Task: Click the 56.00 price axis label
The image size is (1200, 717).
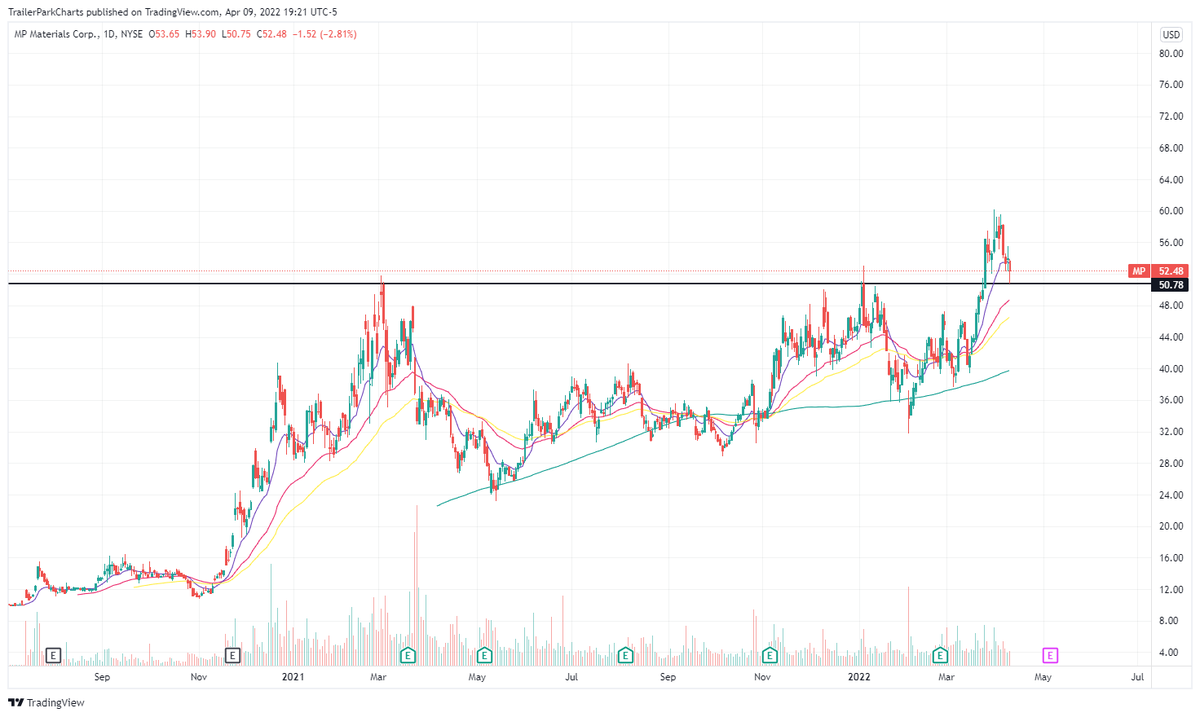Action: tap(1170, 243)
